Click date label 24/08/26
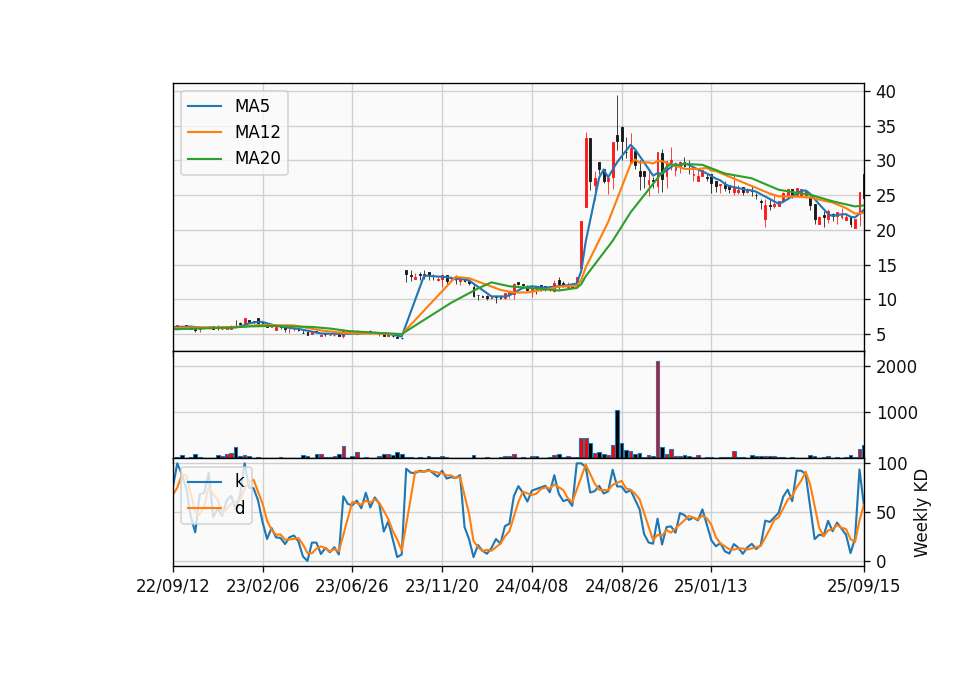This screenshot has height=690, width=960. tap(621, 587)
